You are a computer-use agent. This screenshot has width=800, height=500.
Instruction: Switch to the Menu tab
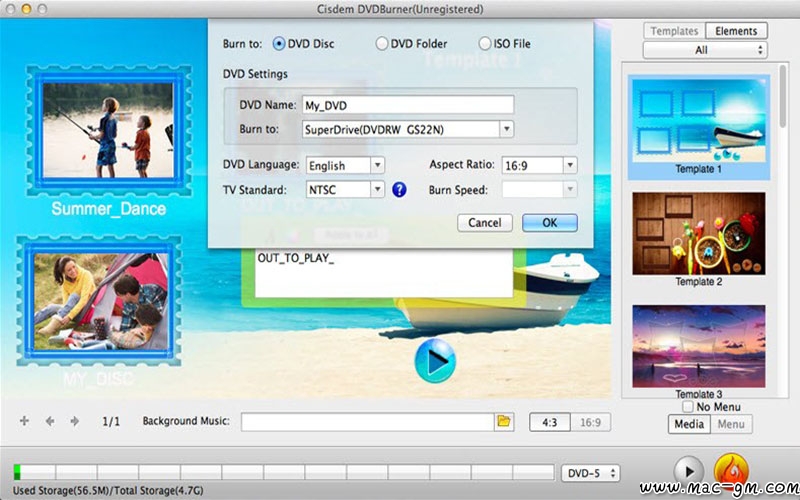(731, 424)
